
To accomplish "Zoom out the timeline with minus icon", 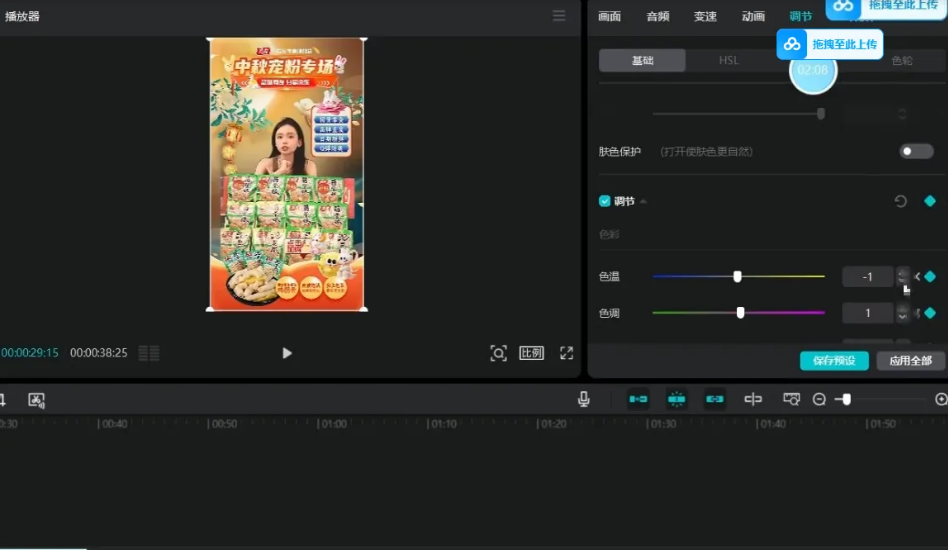I will (x=819, y=399).
